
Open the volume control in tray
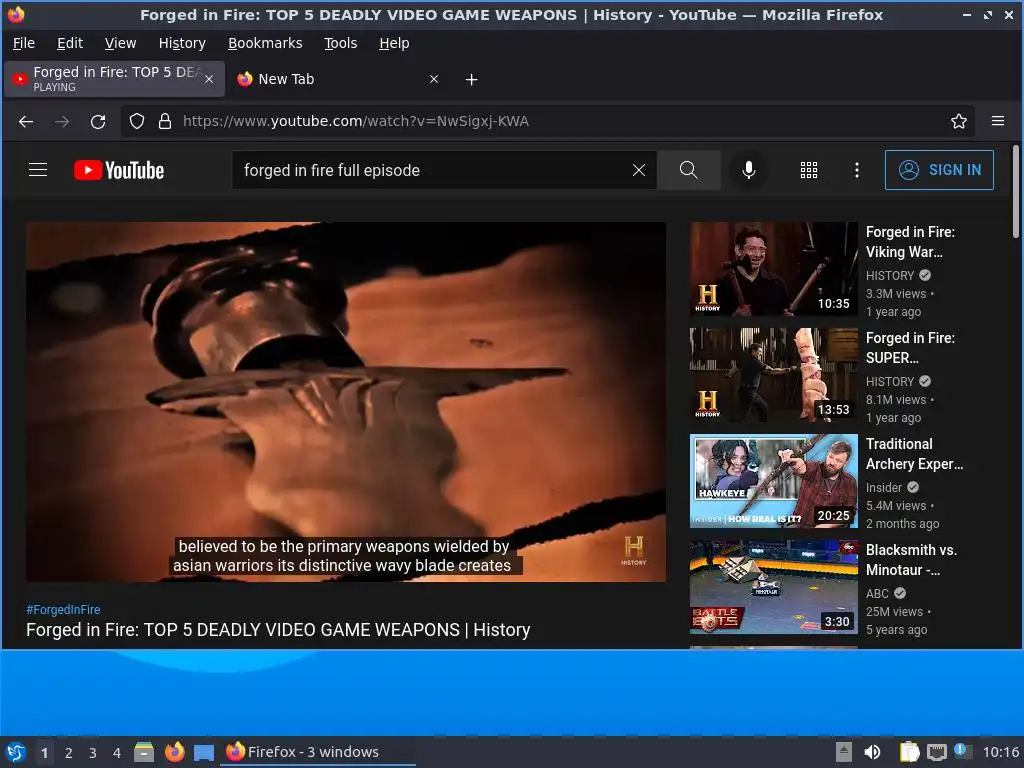[x=872, y=752]
